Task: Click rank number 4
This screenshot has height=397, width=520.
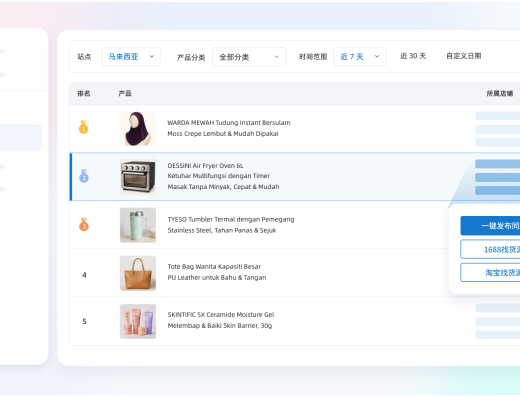Action: click(84, 275)
